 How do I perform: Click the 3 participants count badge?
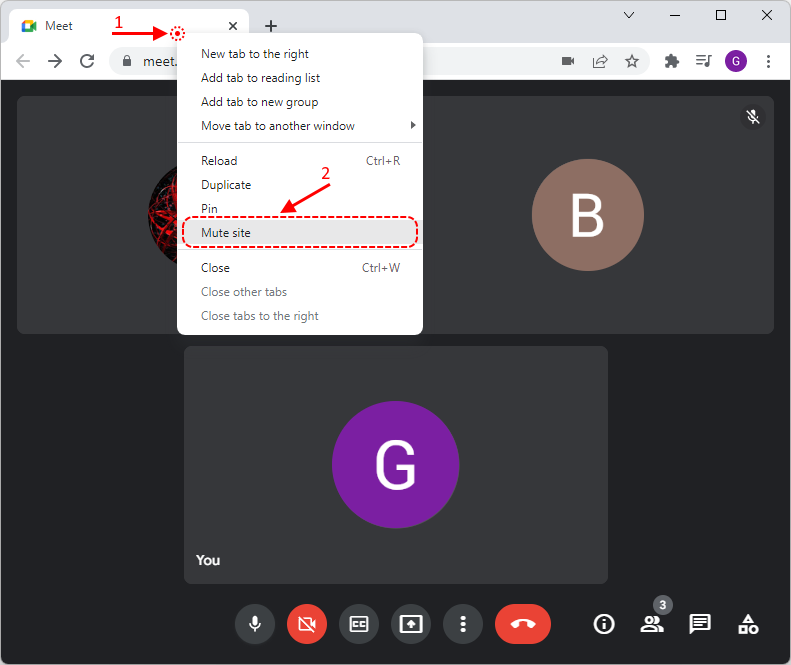tap(663, 605)
